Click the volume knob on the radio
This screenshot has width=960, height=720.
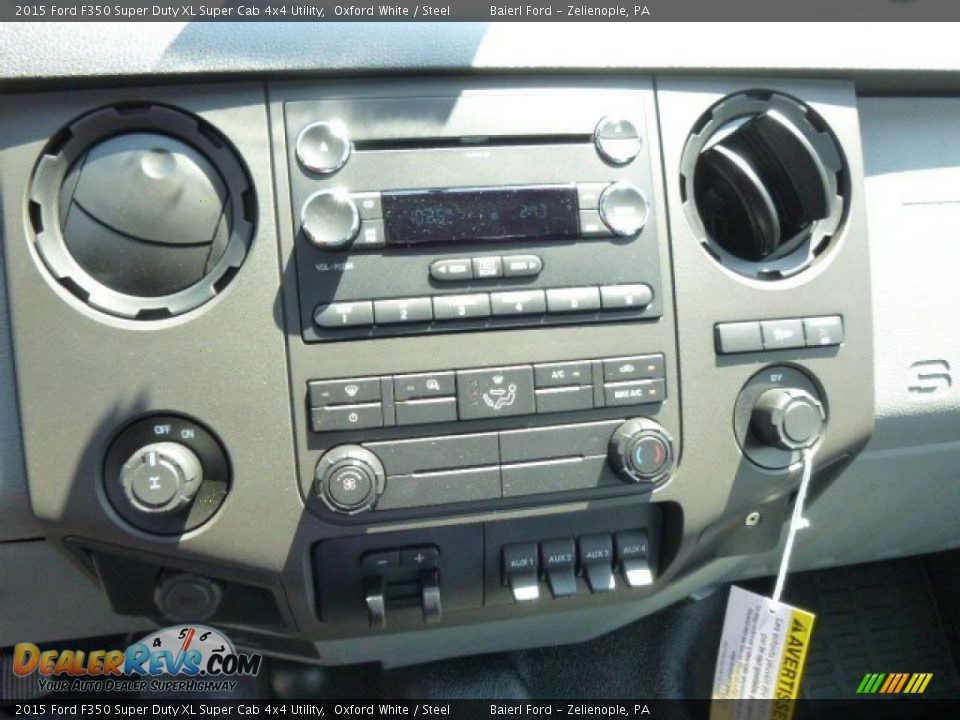329,218
